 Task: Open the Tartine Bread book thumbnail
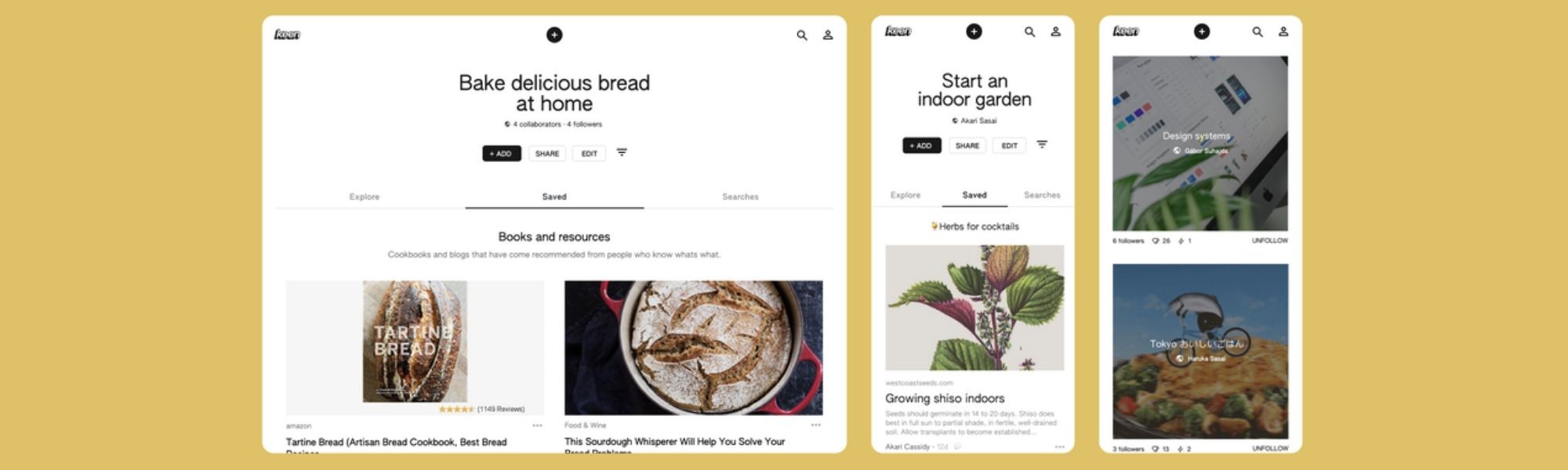[415, 342]
